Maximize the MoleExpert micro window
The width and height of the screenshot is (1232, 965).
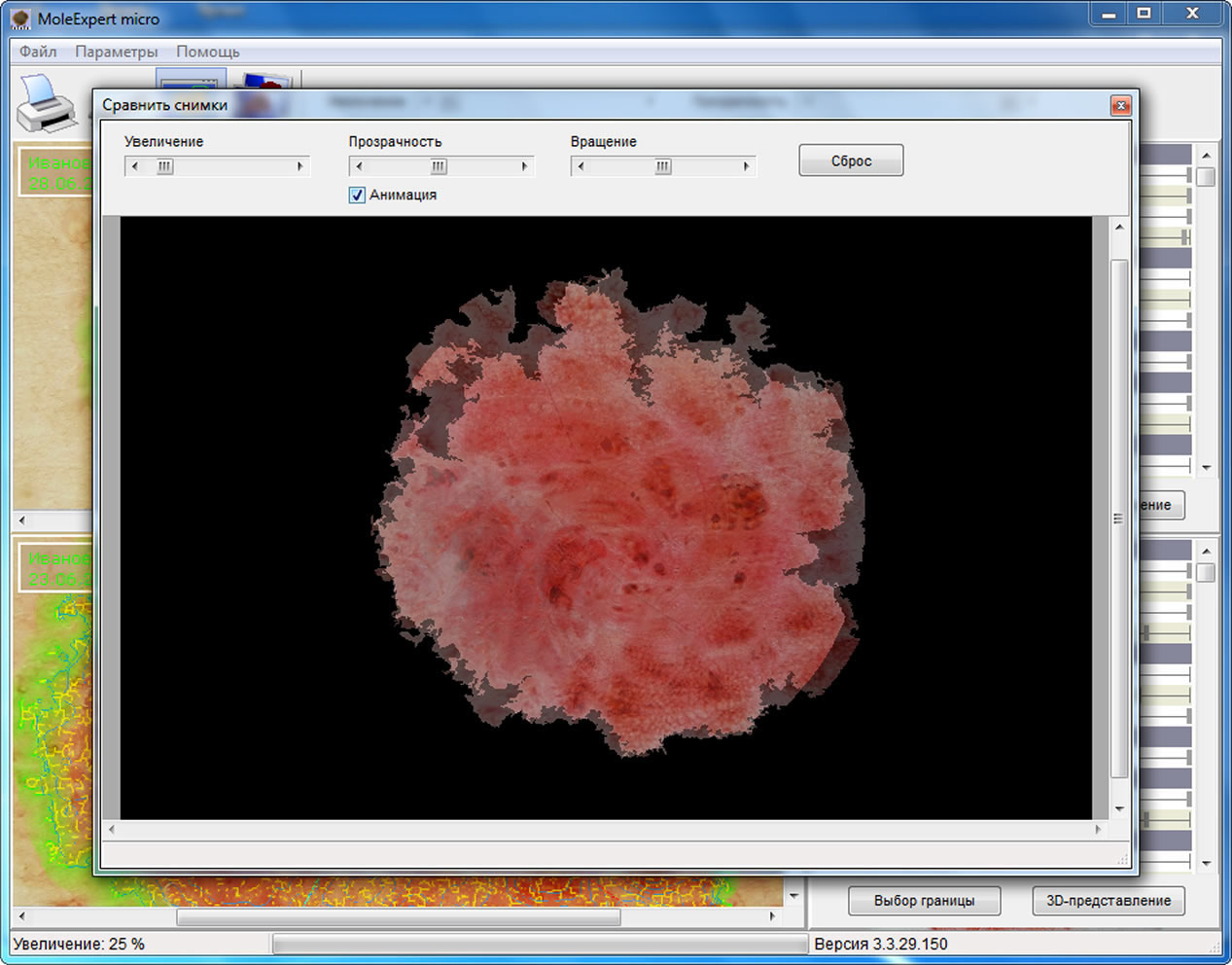(1144, 14)
